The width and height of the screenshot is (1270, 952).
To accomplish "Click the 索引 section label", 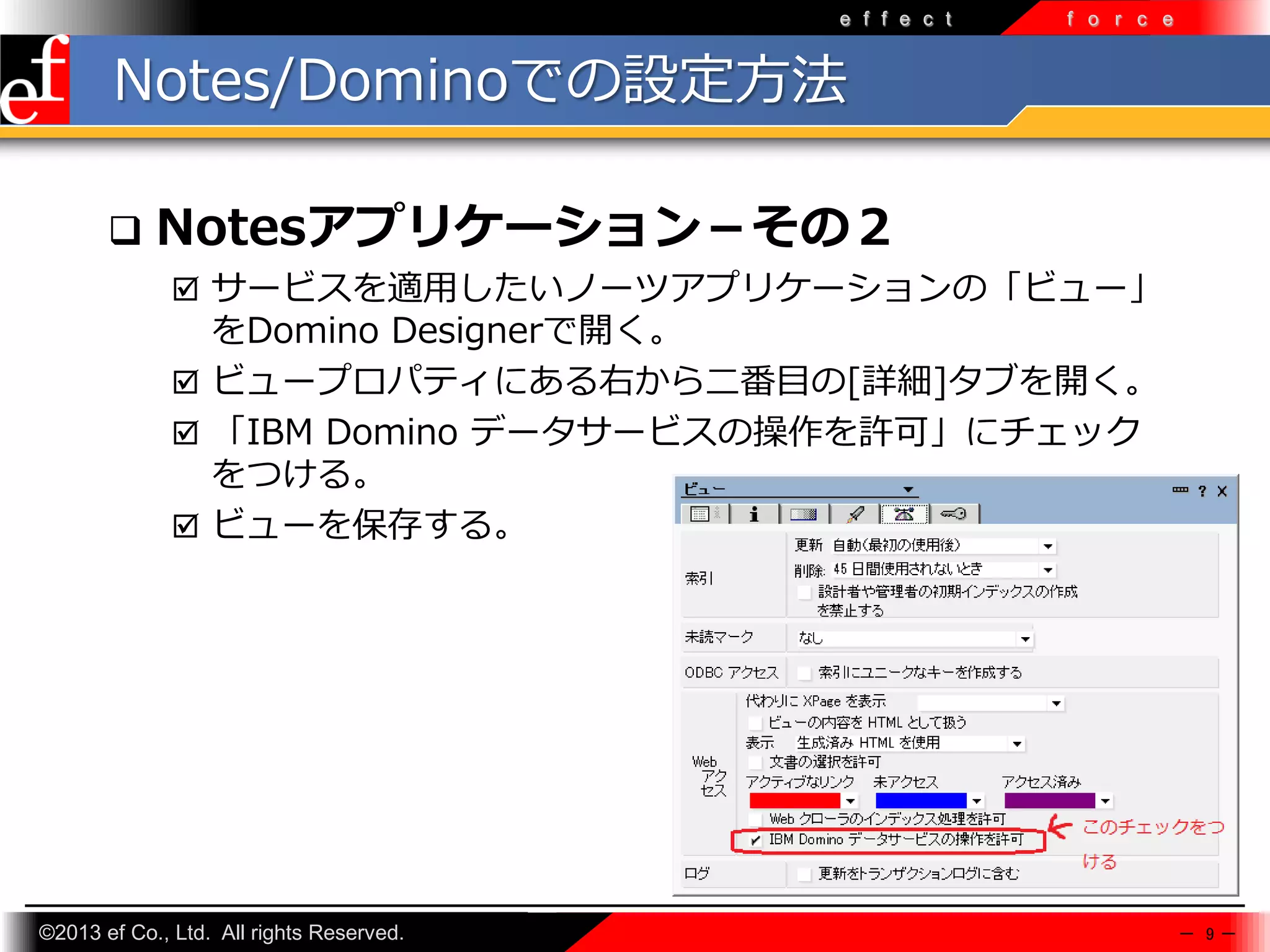I will click(699, 578).
